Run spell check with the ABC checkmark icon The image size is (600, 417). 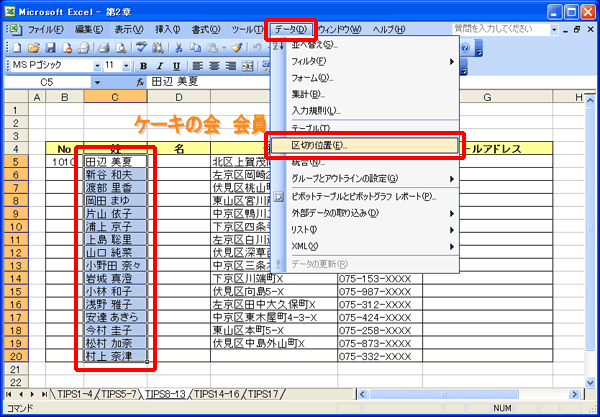pos(142,48)
